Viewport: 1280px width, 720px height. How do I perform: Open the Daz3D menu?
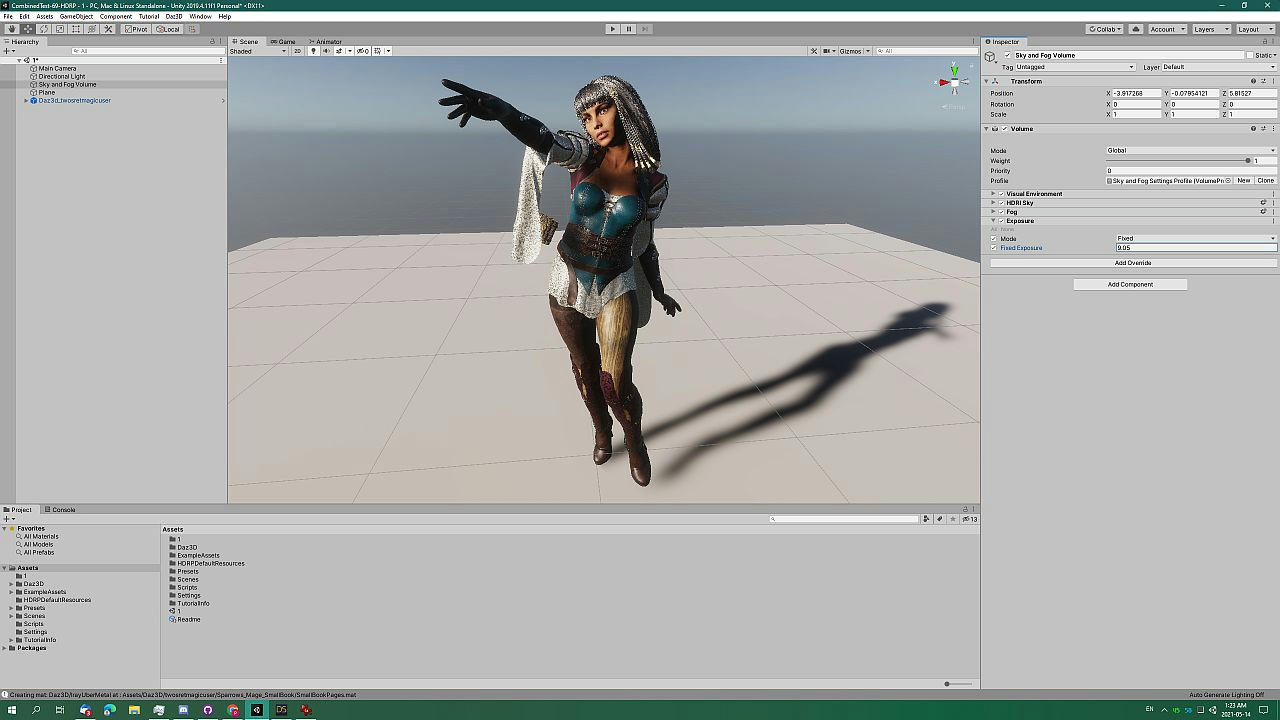coord(174,16)
